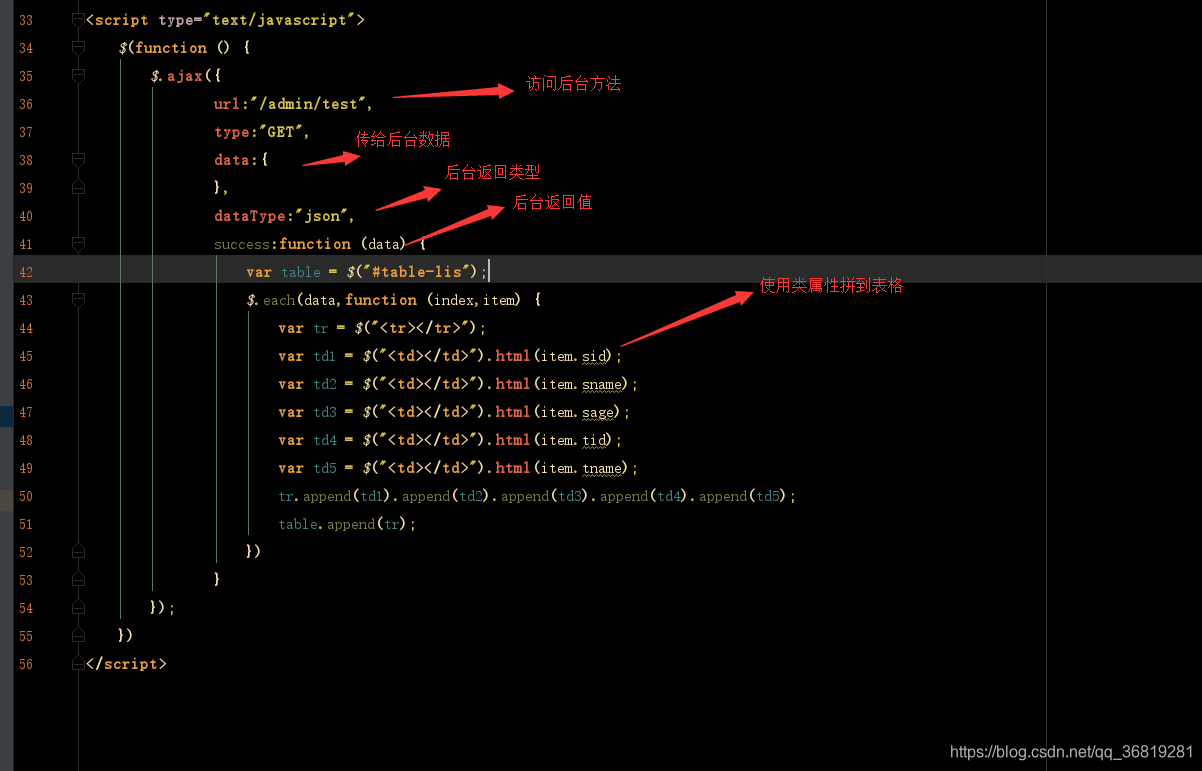Image resolution: width=1202 pixels, height=771 pixels.
Task: Click the $.ajax({ call
Action: [185, 76]
